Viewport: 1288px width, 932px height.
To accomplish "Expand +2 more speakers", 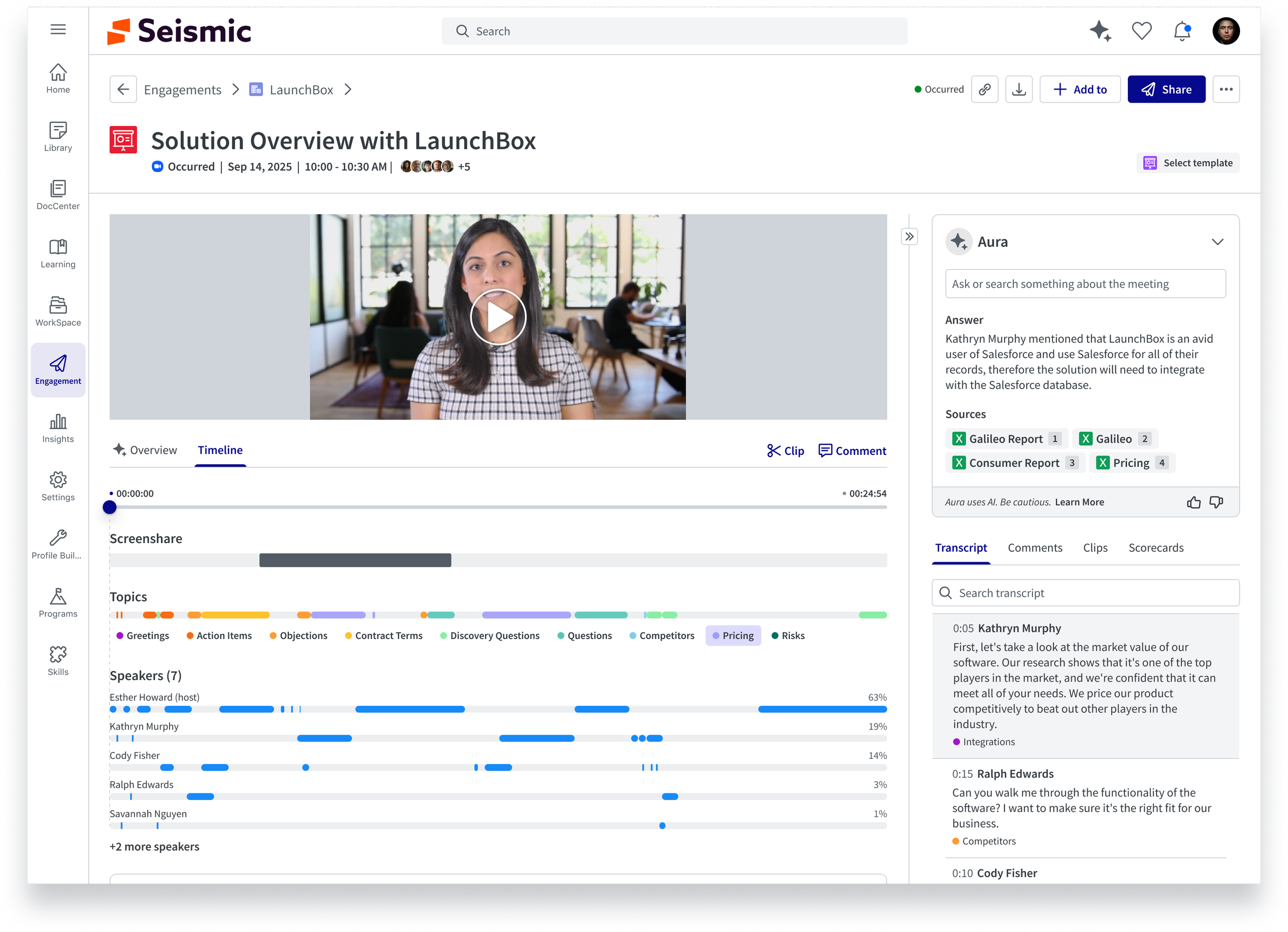I will coord(155,846).
